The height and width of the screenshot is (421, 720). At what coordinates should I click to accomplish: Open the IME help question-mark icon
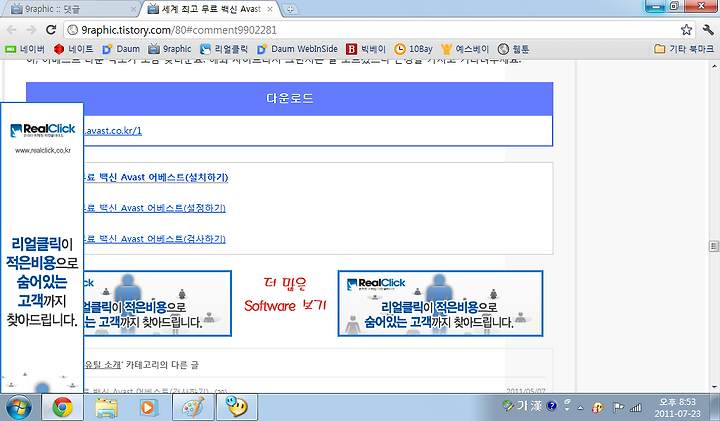(x=551, y=405)
